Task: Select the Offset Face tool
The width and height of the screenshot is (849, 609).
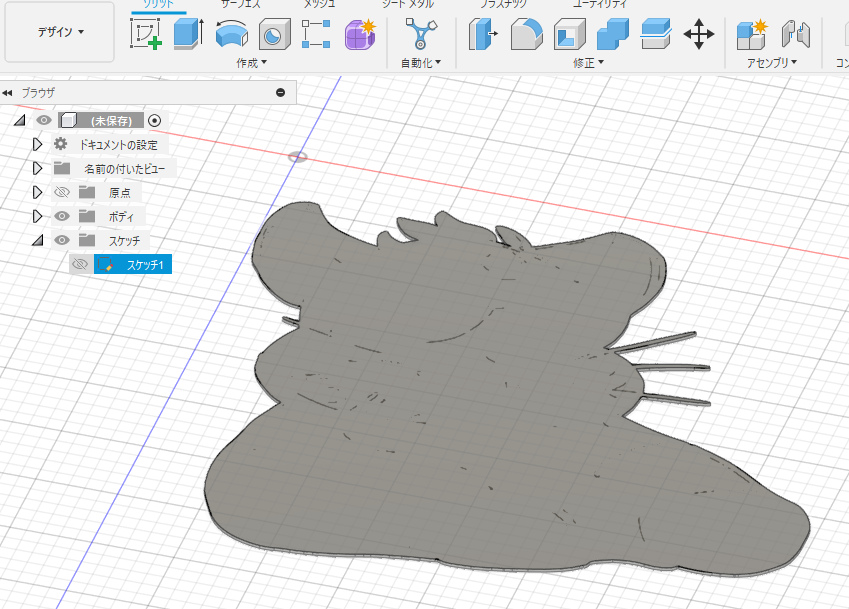Action: click(656, 34)
